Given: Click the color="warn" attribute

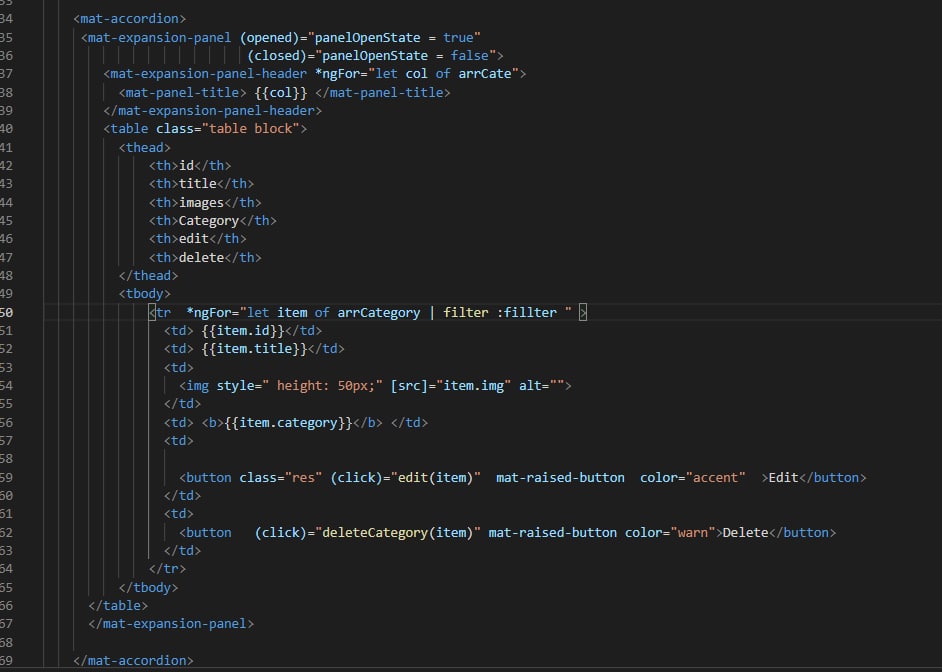Looking at the screenshot, I should (x=670, y=533).
